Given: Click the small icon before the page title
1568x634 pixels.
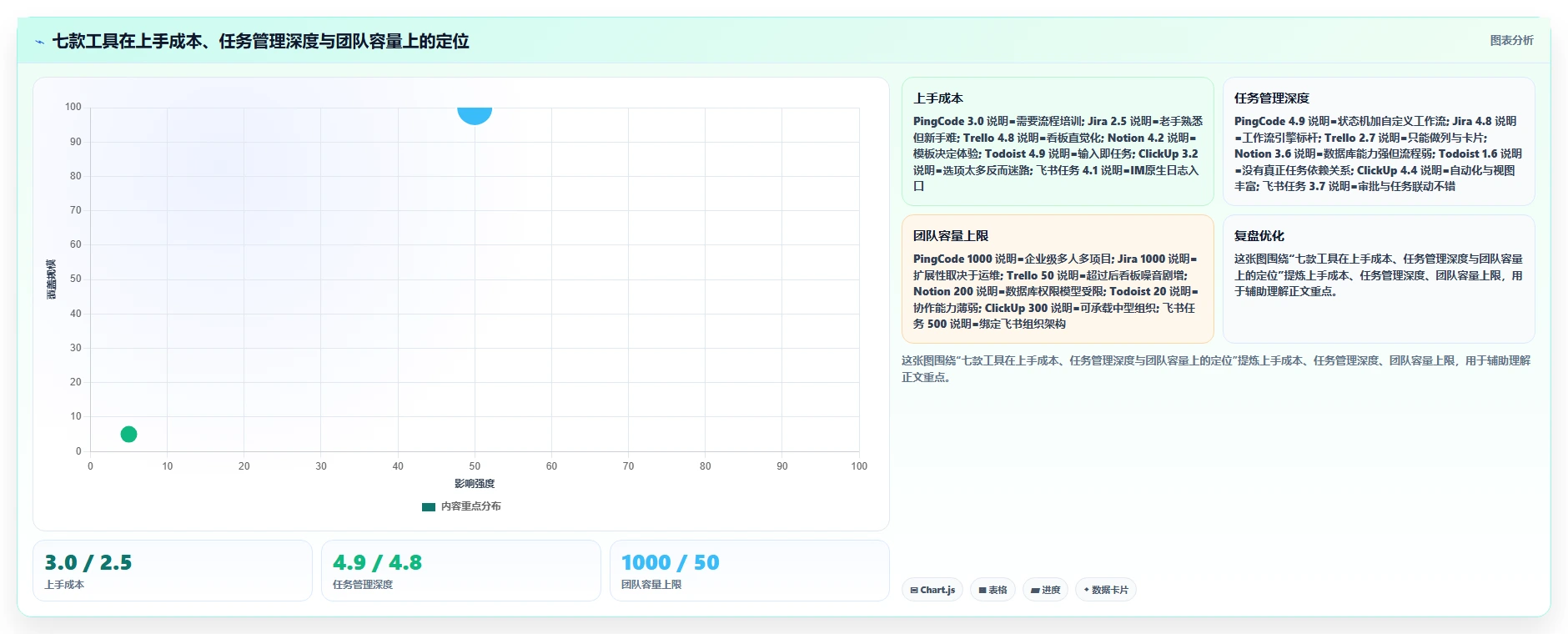Looking at the screenshot, I should click(39, 42).
